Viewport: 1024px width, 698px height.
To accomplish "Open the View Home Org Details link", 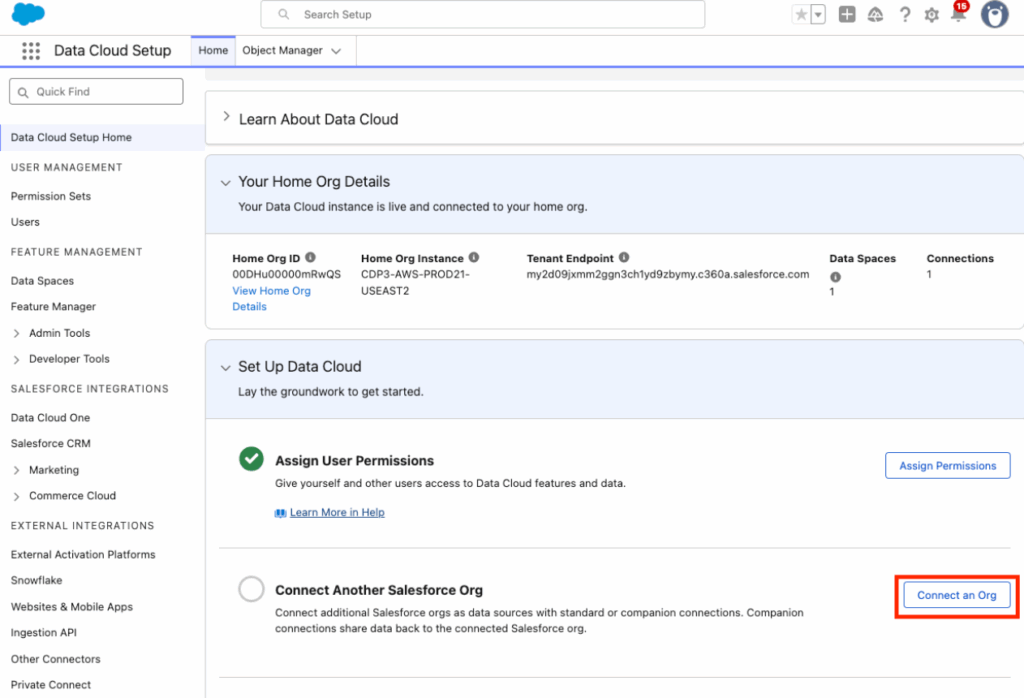I will [271, 290].
